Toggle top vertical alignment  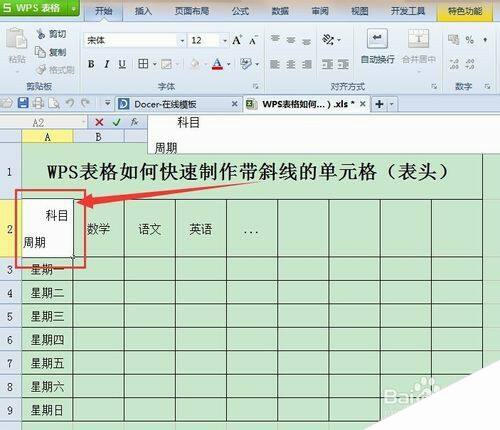(x=275, y=40)
